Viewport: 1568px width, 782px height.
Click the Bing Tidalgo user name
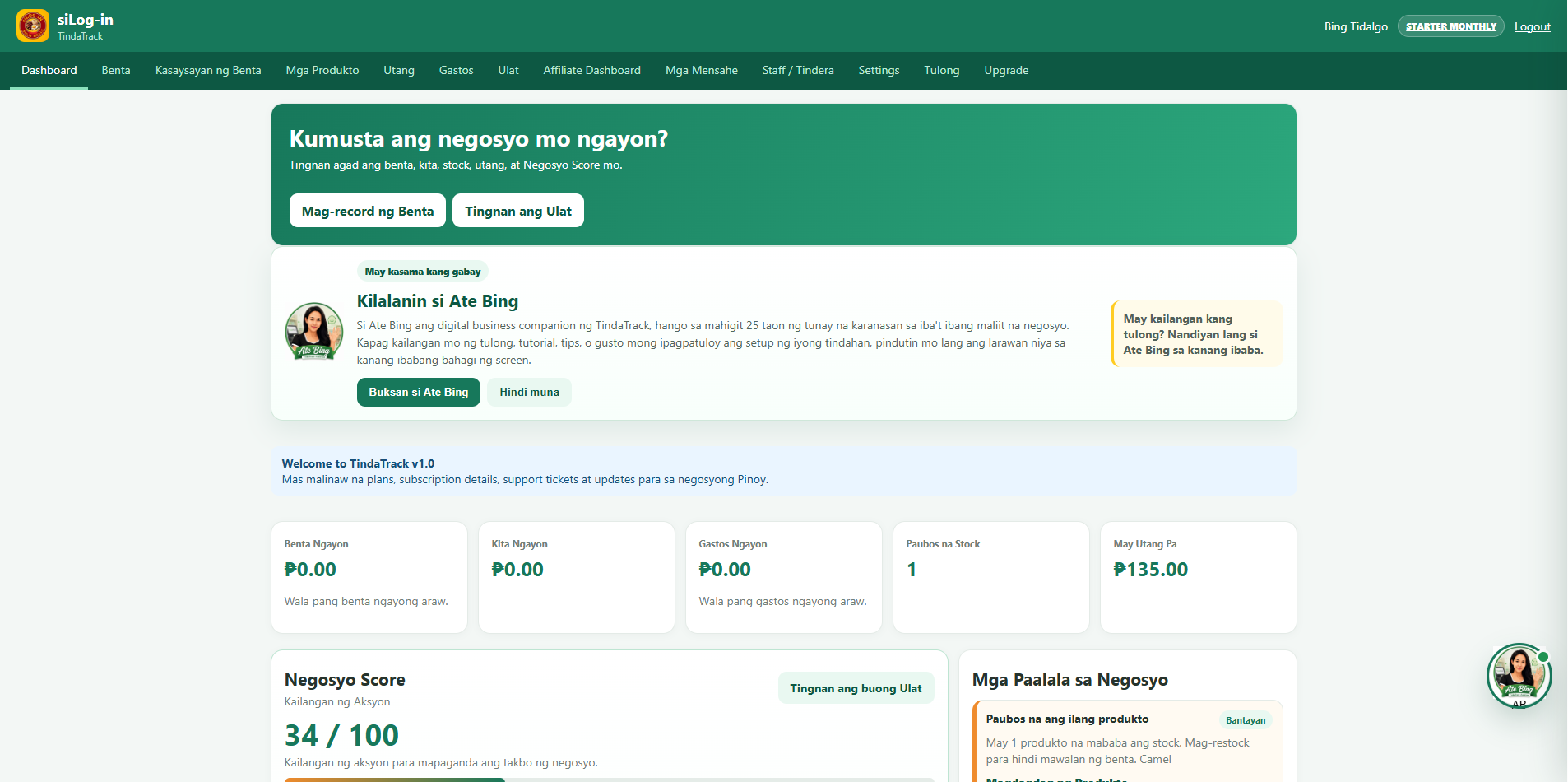[1356, 26]
